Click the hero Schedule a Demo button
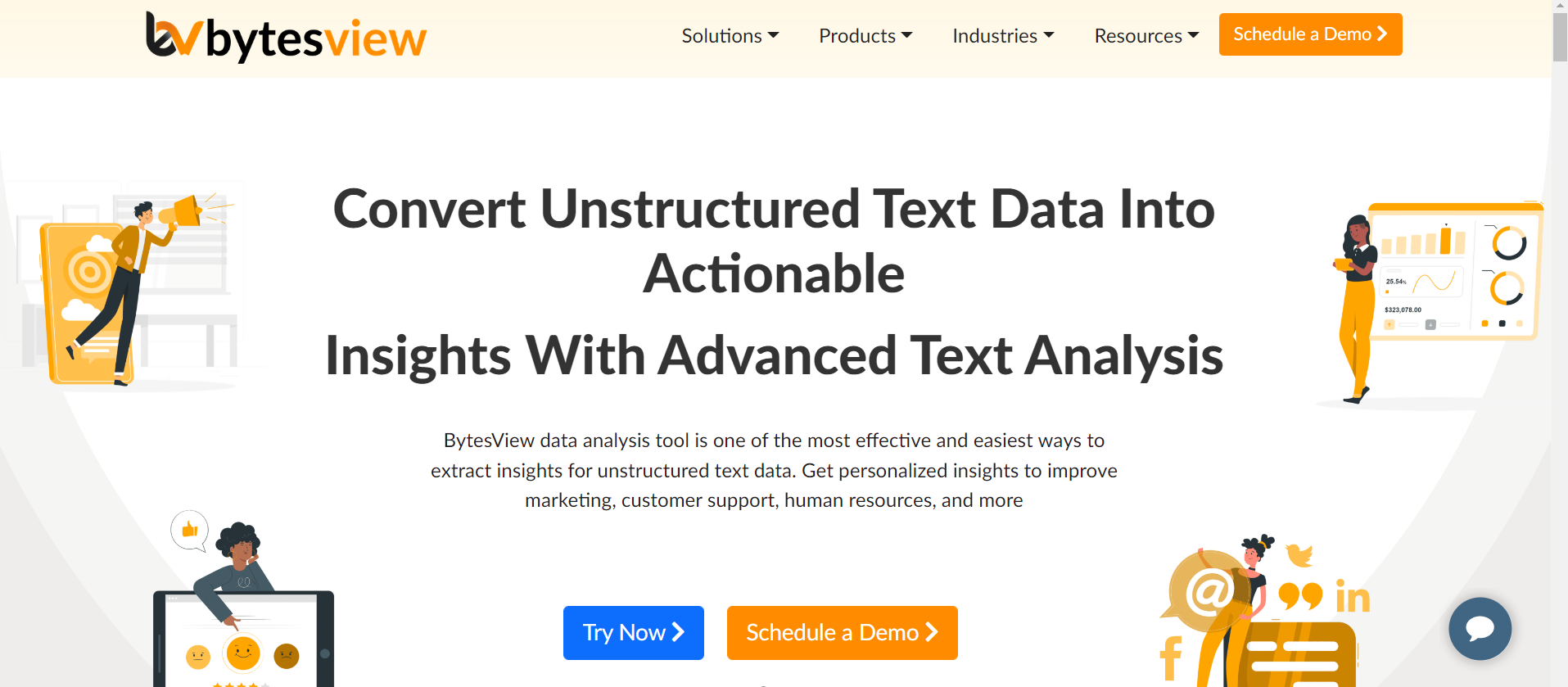Image resolution: width=1568 pixels, height=687 pixels. tap(843, 633)
